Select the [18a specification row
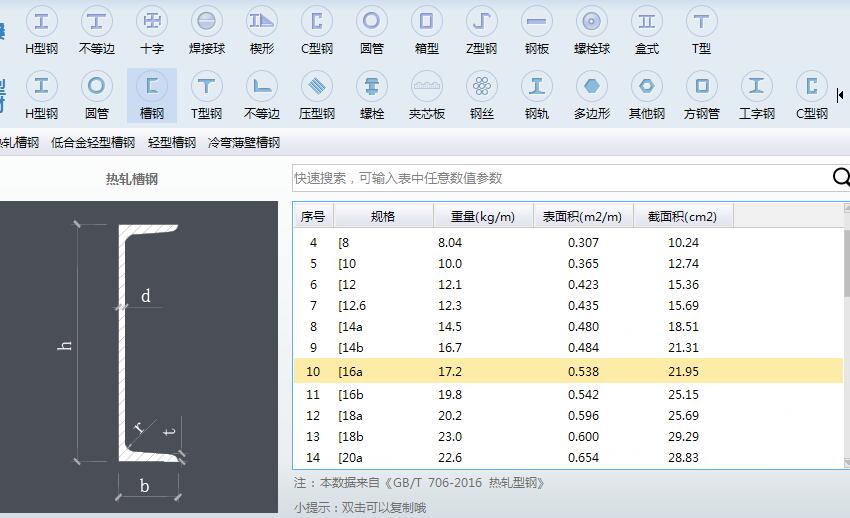The image size is (850, 518). point(568,416)
